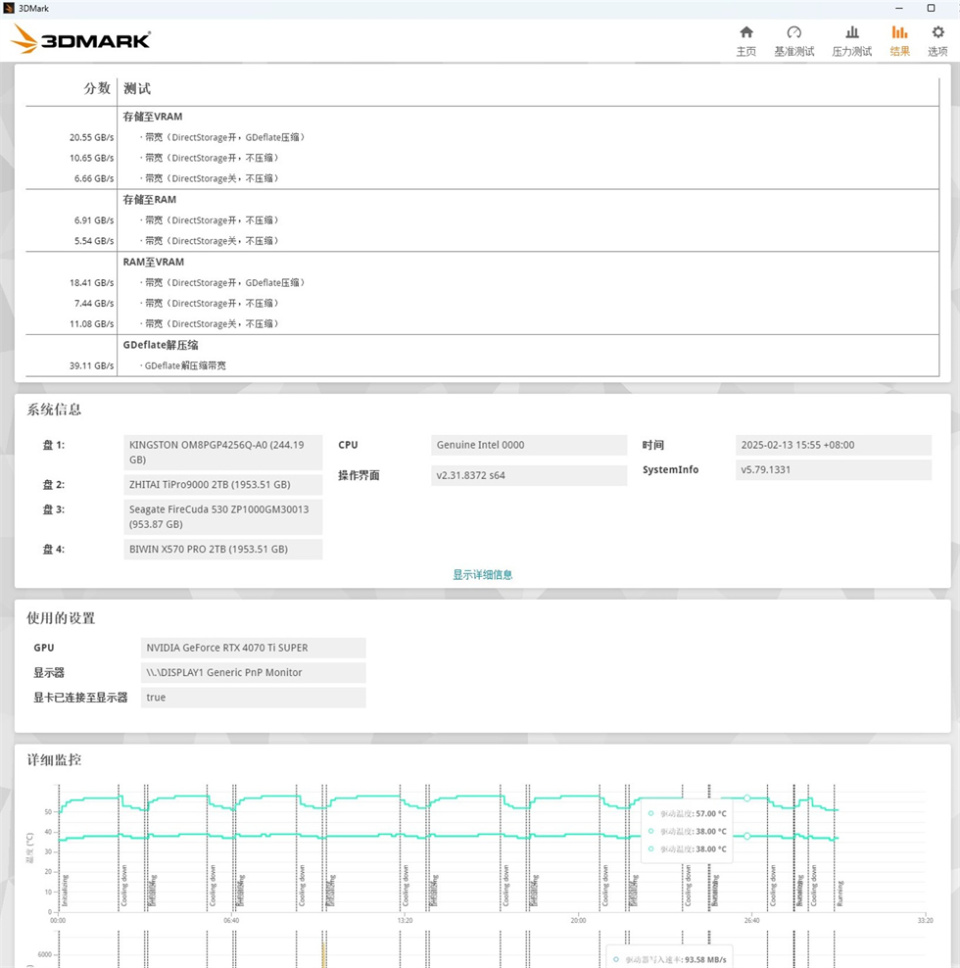Click the 5.54 GB/s score
The height and width of the screenshot is (968, 960).
94,241
